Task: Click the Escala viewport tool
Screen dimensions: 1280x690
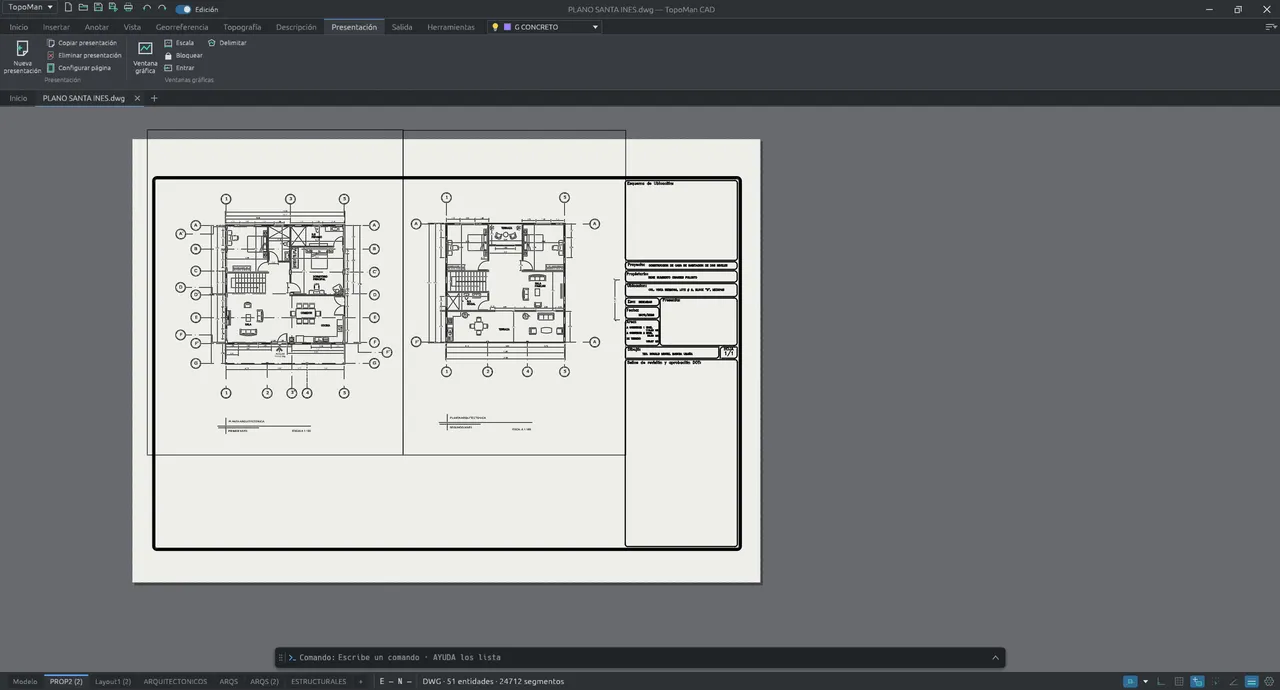Action: tap(179, 43)
